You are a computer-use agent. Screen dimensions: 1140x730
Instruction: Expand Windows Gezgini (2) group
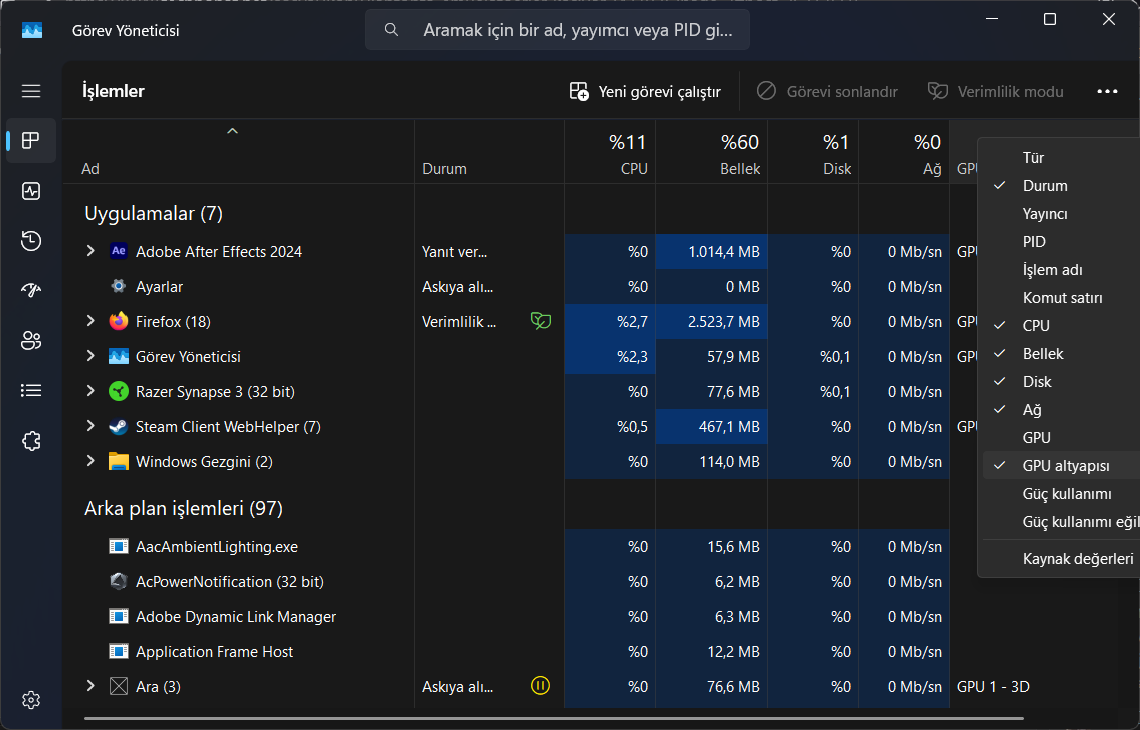coord(91,461)
